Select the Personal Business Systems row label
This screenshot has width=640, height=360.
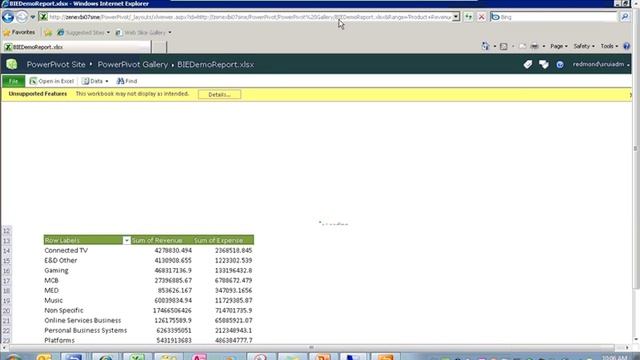[x=86, y=330]
